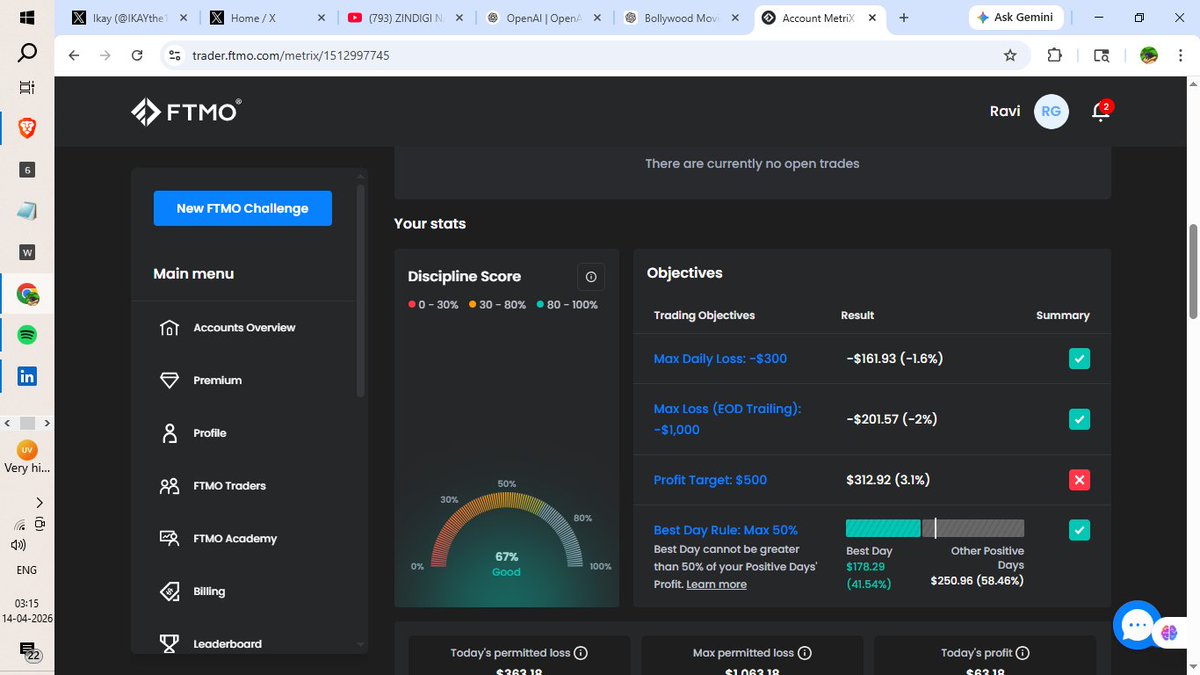Open the notifications bell
Screen dimensions: 1200x675
(1101, 111)
